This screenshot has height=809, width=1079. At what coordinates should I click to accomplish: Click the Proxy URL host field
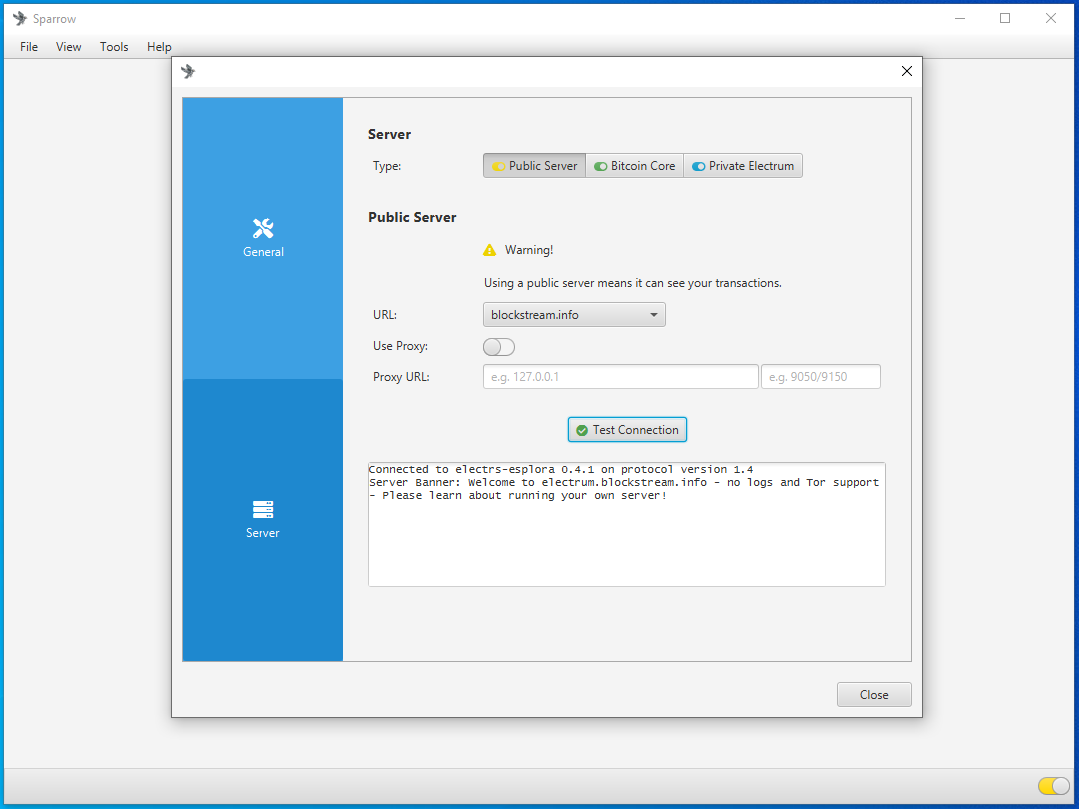[x=621, y=377]
